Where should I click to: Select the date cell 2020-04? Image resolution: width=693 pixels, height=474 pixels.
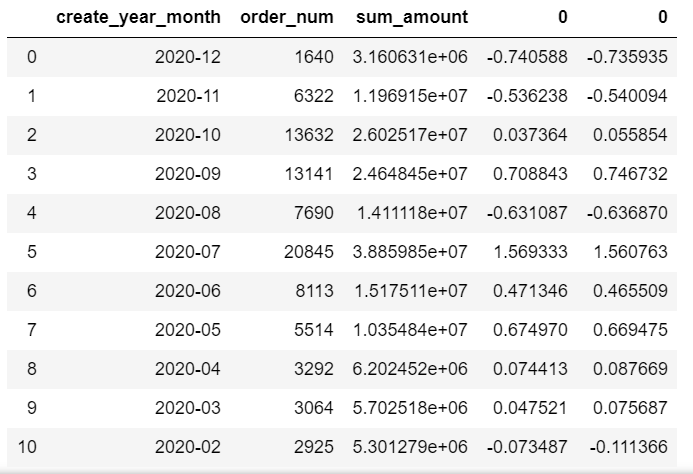tap(188, 369)
